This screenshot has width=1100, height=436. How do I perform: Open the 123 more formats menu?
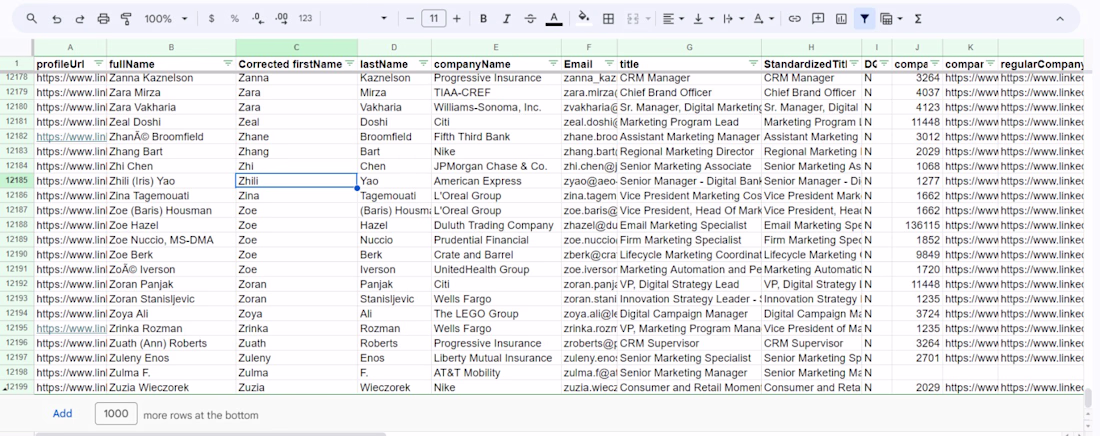click(x=305, y=19)
